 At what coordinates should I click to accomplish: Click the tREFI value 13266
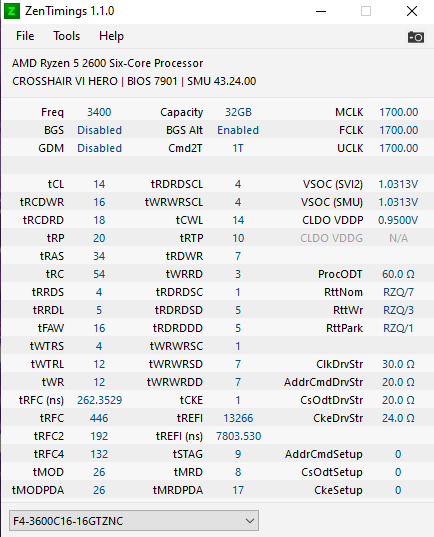pos(238,418)
